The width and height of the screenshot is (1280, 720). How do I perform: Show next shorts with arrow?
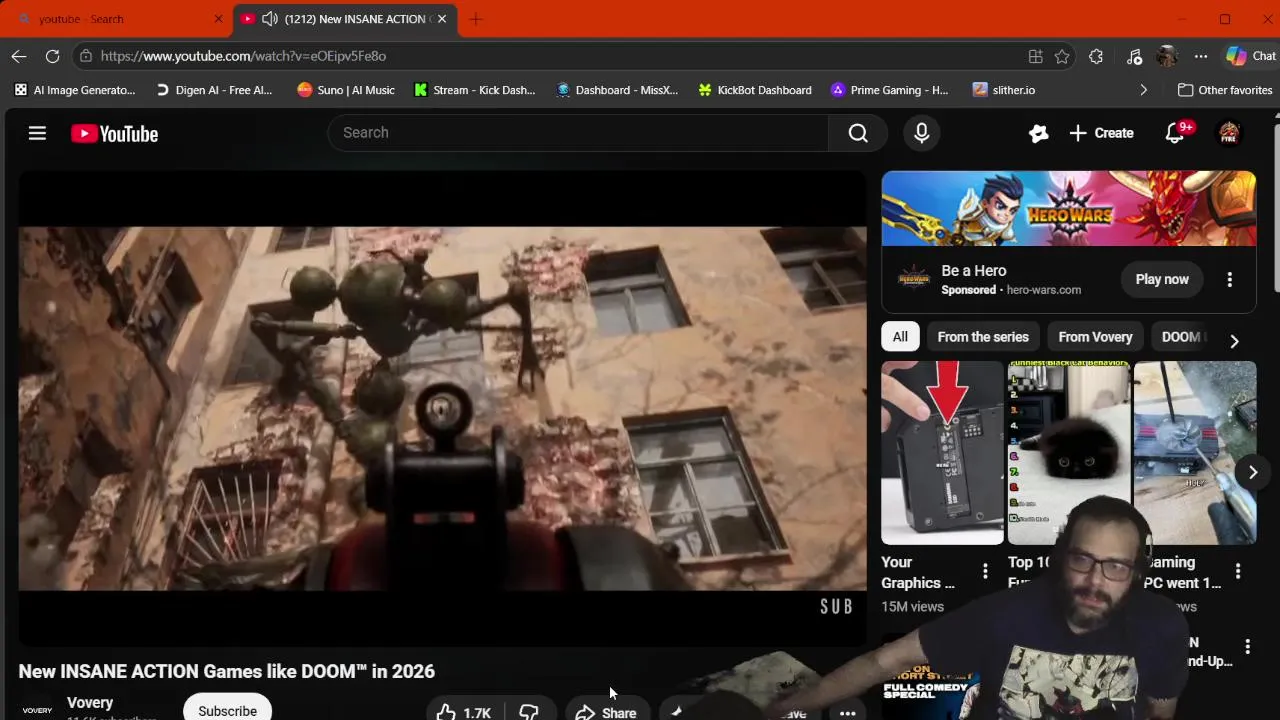(x=1252, y=472)
